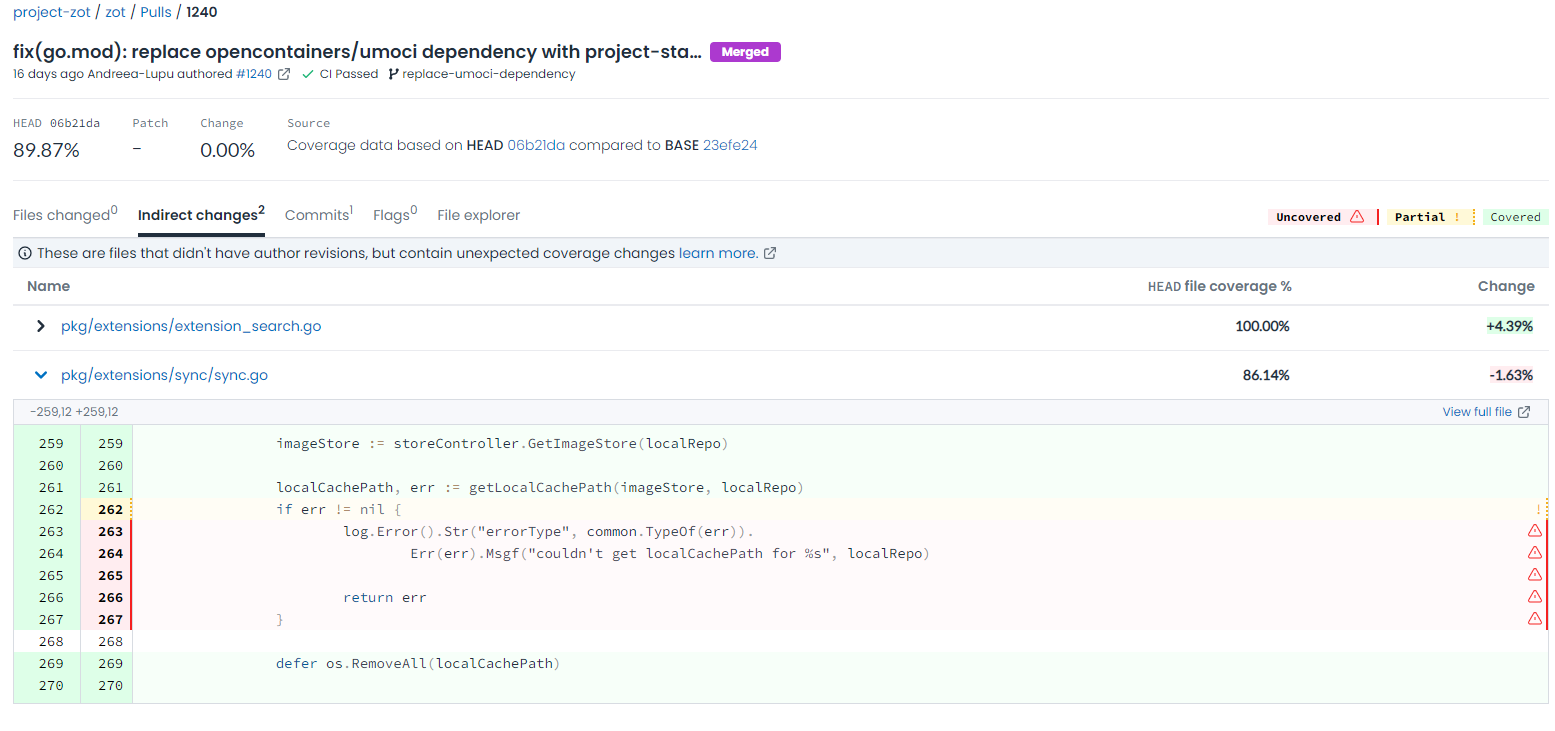Click the green CI Passed checkmark icon
The height and width of the screenshot is (731, 1555).
(308, 73)
